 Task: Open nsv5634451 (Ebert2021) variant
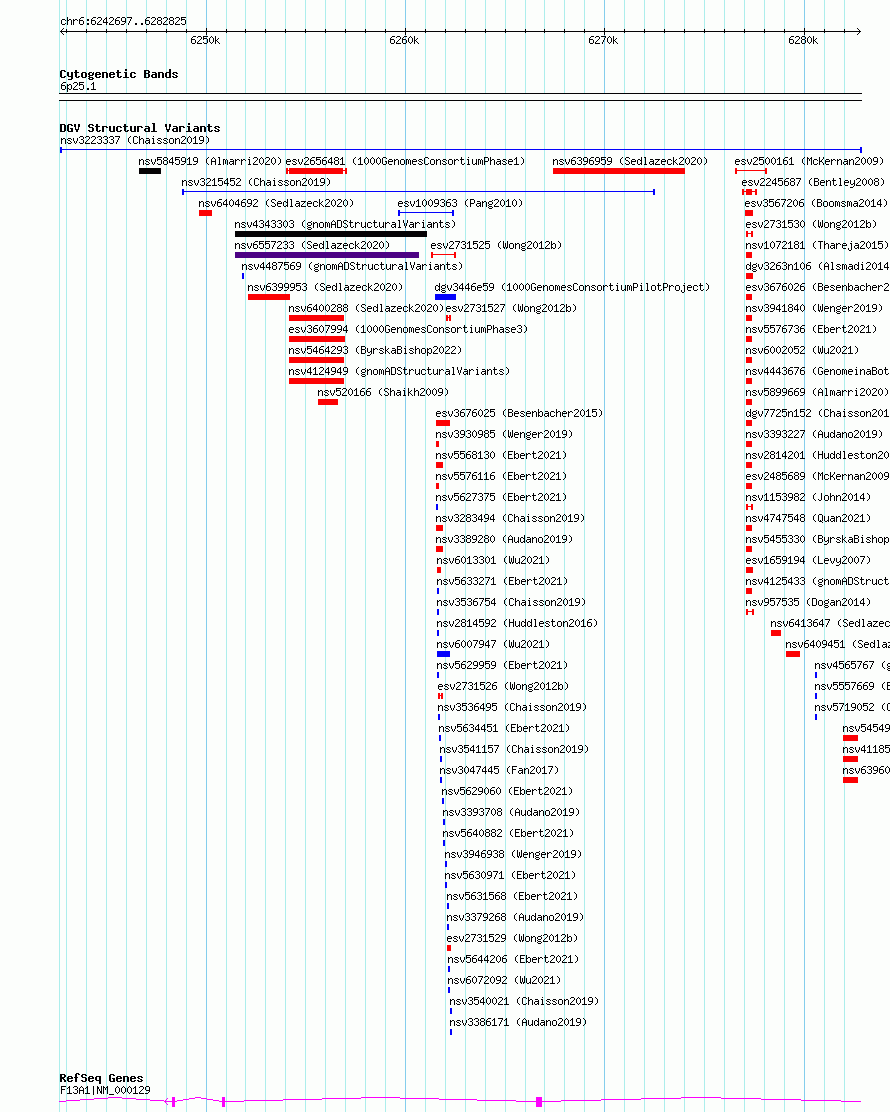click(504, 728)
